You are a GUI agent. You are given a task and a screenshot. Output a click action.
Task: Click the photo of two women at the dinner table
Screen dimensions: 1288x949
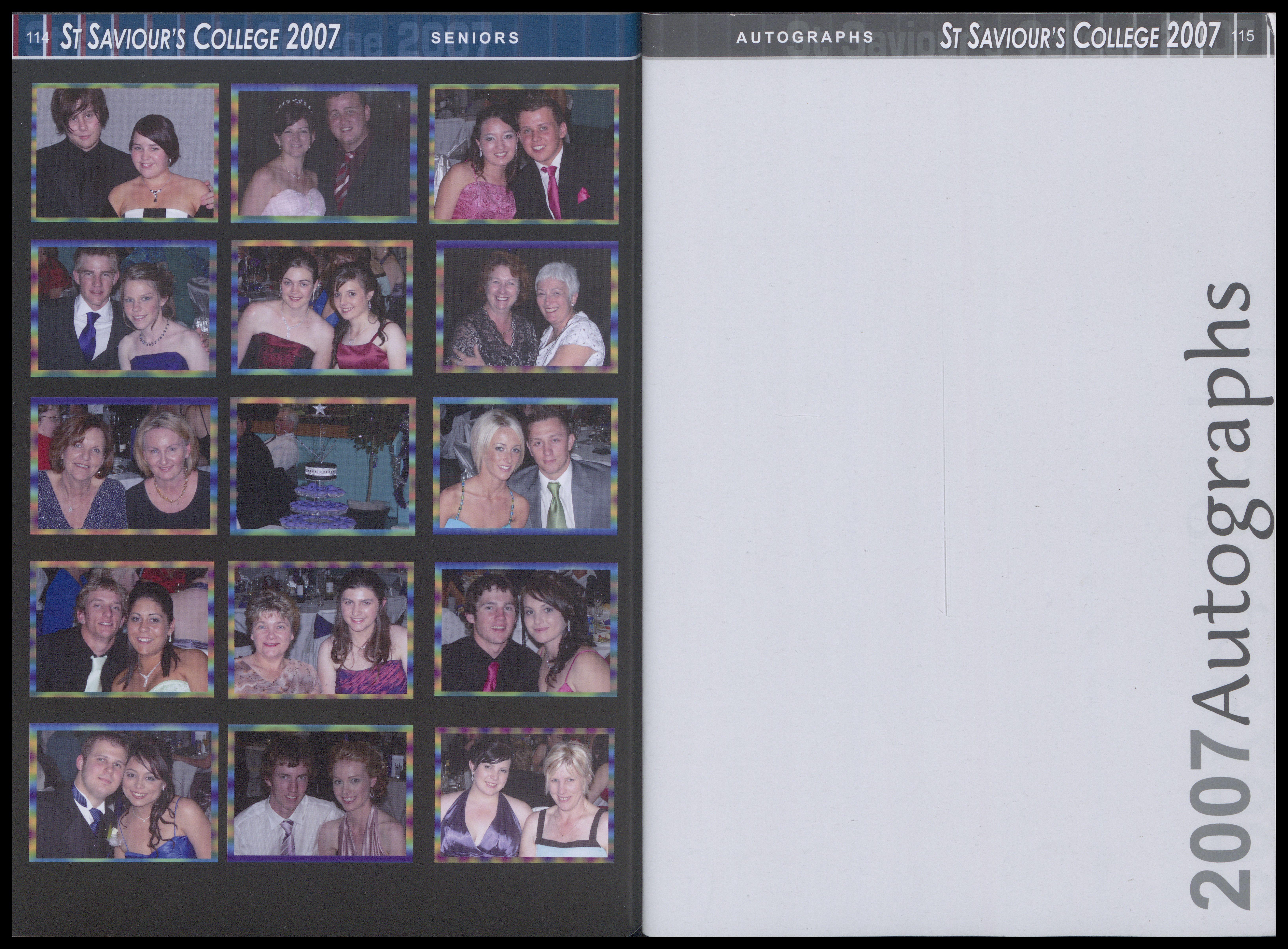(123, 466)
